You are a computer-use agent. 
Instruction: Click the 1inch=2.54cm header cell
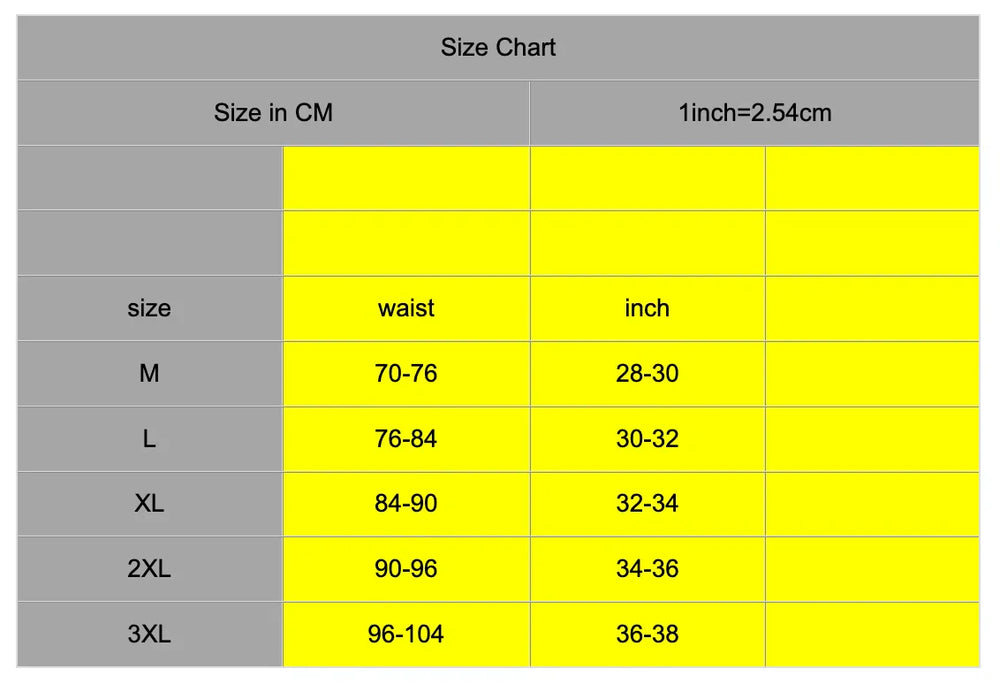[x=754, y=112]
